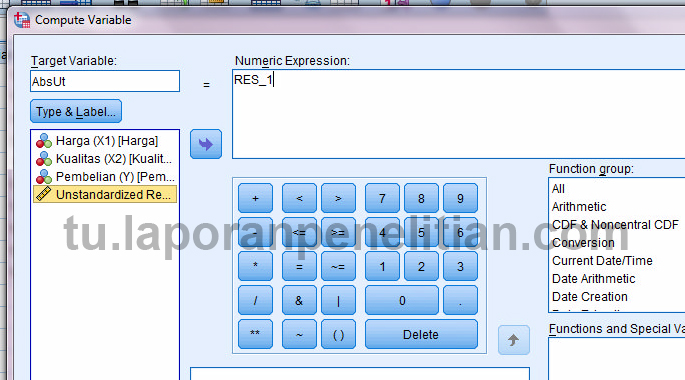Click the 9 keypad button
The height and width of the screenshot is (380, 685).
[x=460, y=198]
